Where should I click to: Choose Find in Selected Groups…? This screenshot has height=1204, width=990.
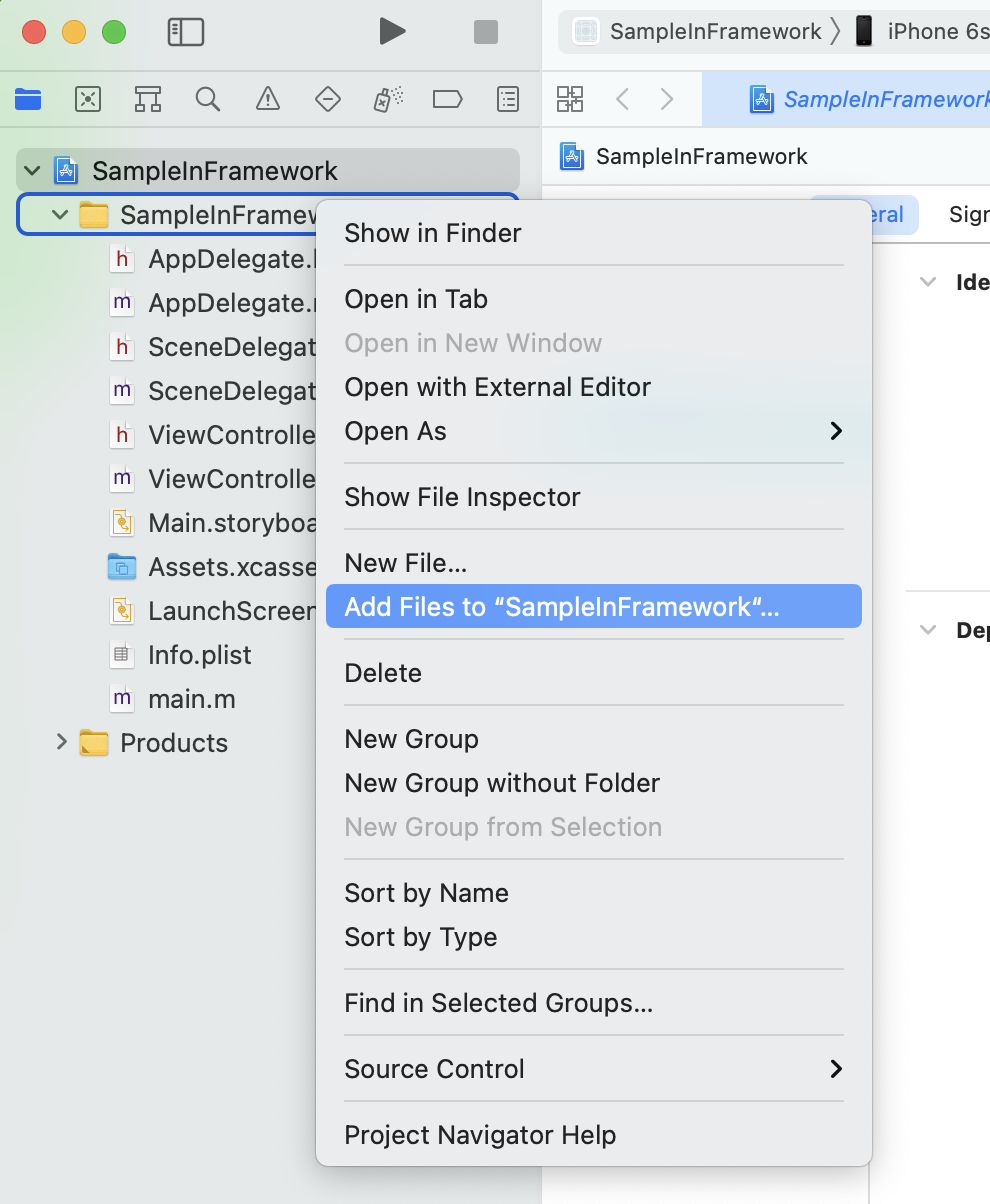pos(594,1003)
